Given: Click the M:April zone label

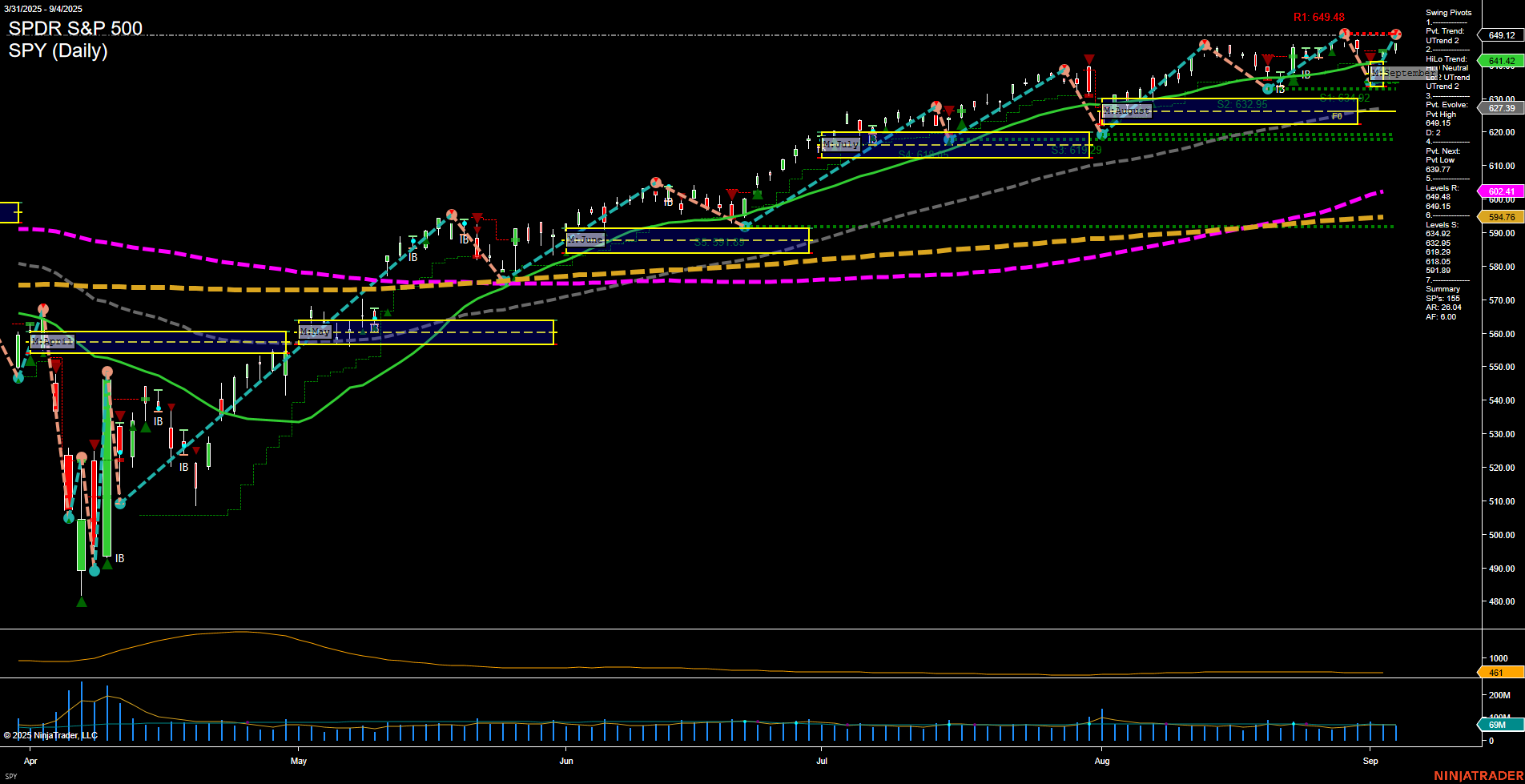Looking at the screenshot, I should click(x=51, y=340).
